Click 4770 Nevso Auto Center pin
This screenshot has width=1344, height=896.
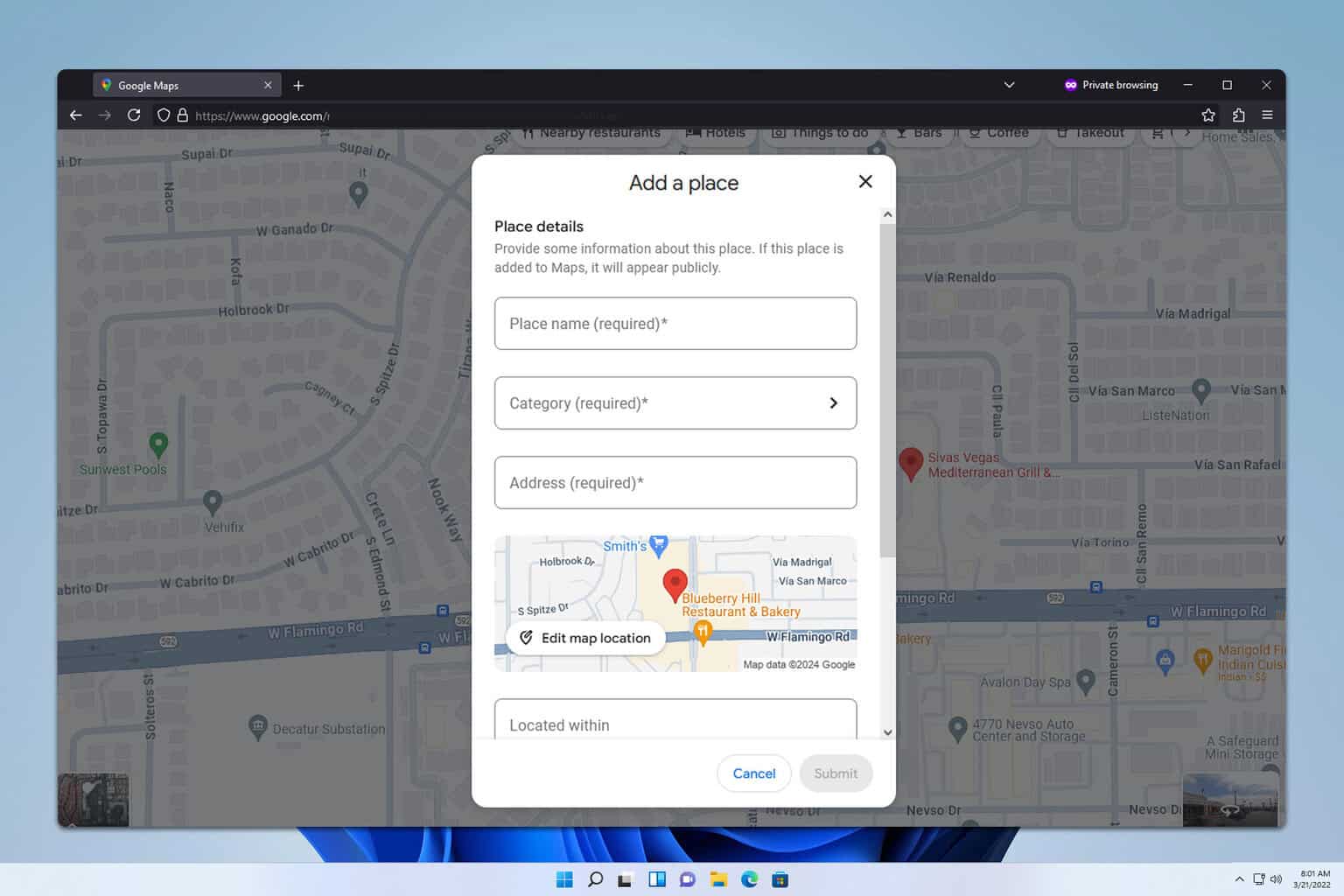point(958,728)
